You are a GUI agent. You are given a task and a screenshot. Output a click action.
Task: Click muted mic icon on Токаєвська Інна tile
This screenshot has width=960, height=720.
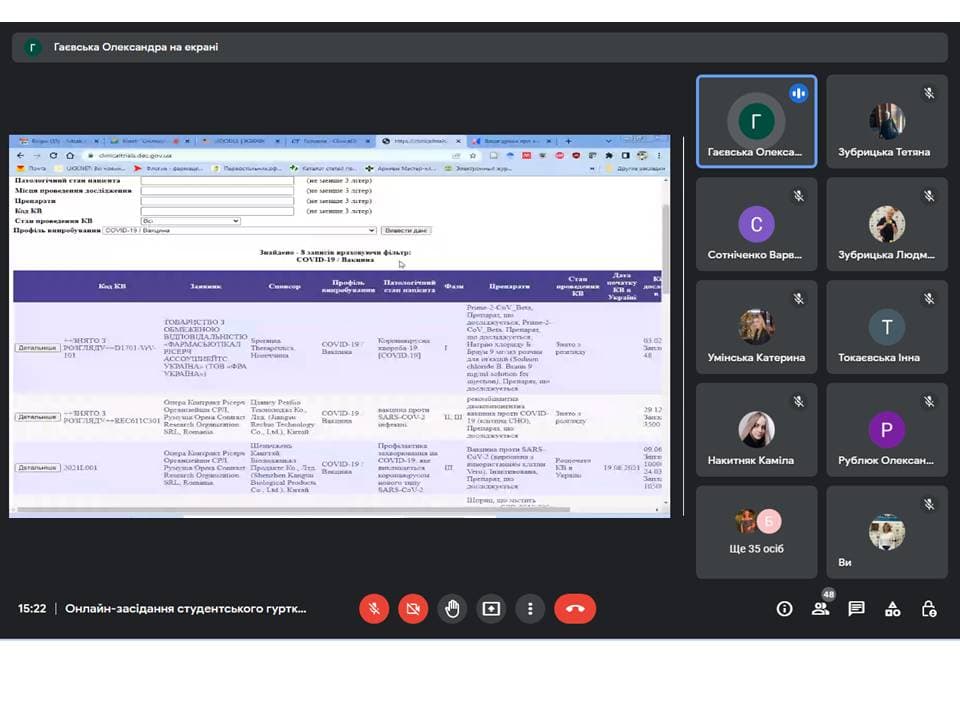pyautogui.click(x=929, y=299)
